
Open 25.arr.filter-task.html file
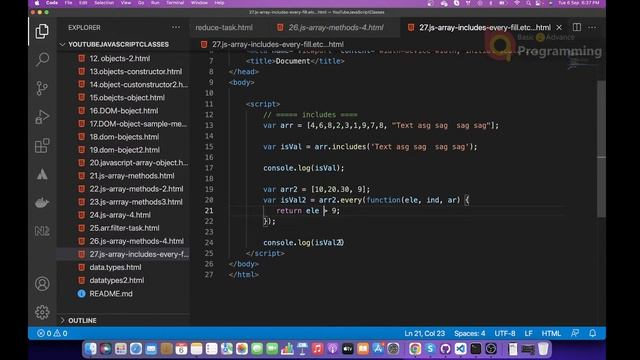coord(124,228)
